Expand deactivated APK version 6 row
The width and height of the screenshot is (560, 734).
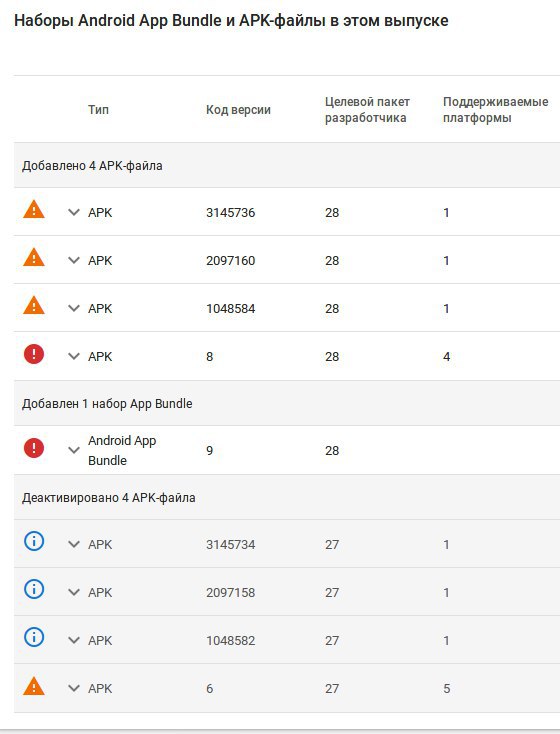[74, 689]
